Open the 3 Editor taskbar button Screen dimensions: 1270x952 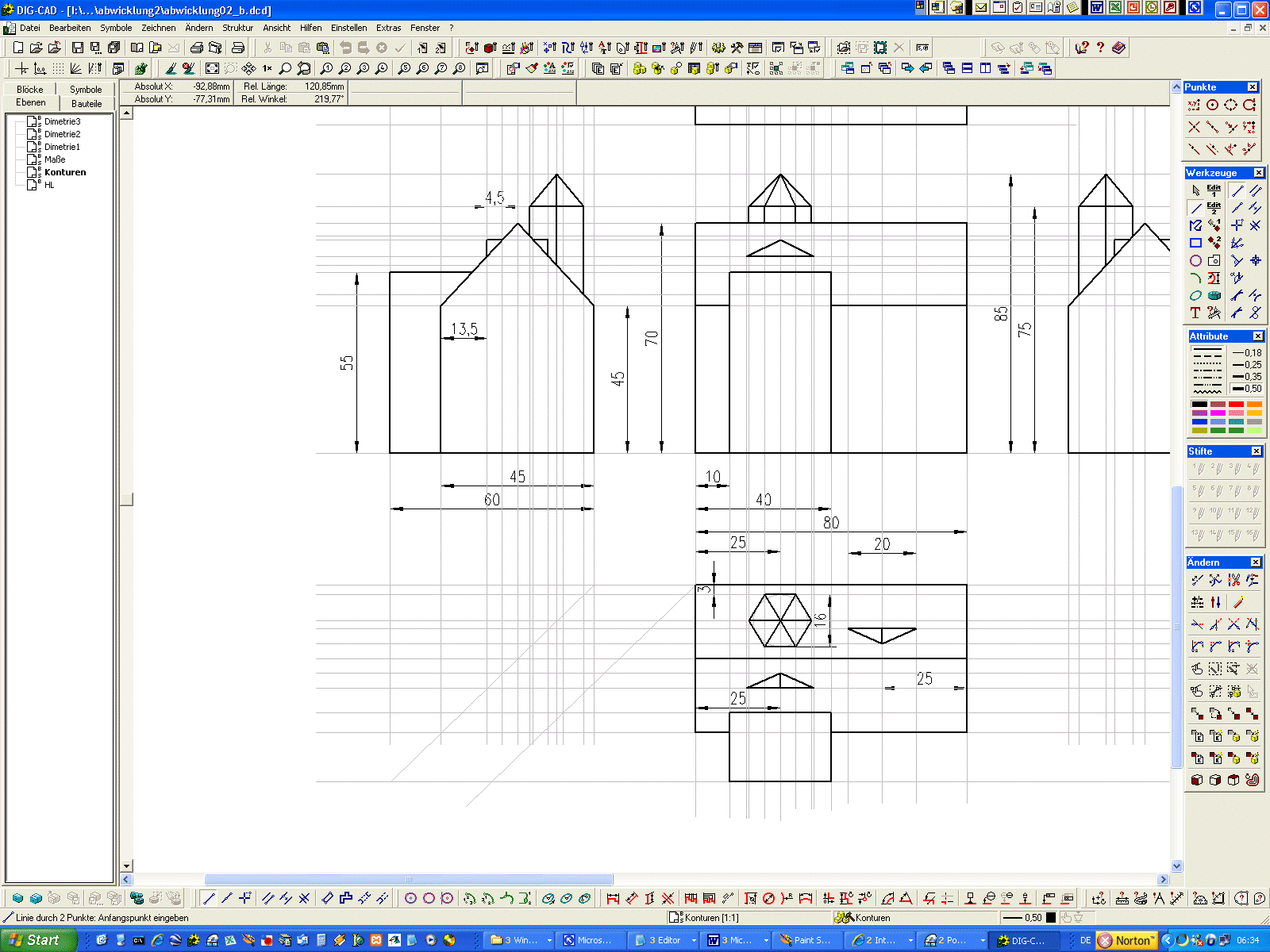[x=665, y=940]
